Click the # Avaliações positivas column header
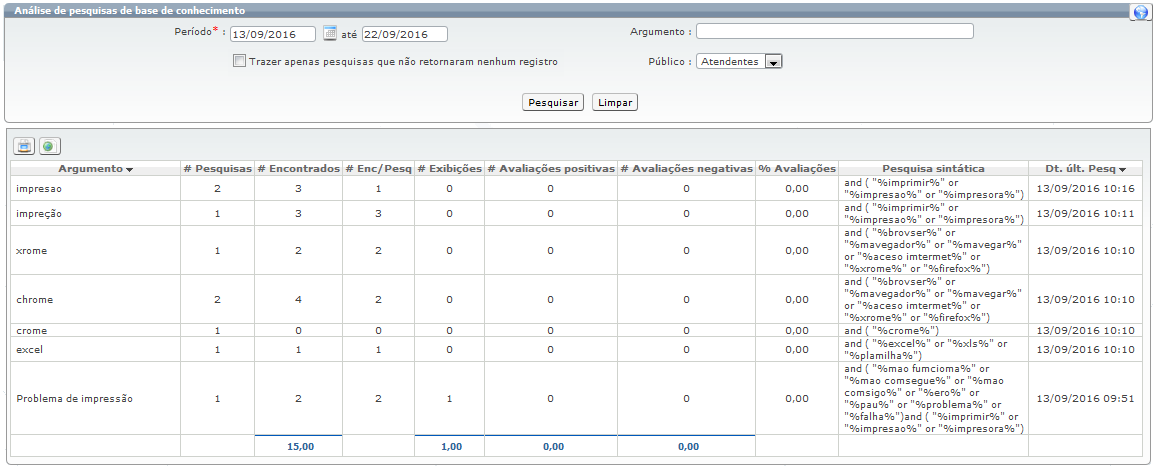The width and height of the screenshot is (1157, 468). click(x=550, y=169)
